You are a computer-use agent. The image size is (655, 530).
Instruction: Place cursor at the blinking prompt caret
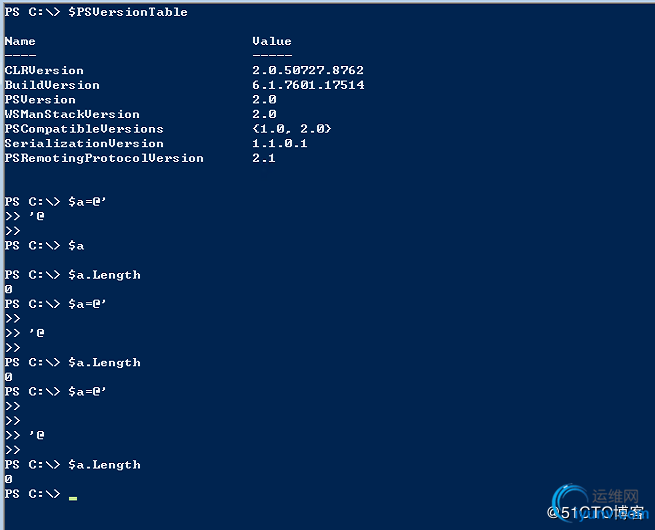pos(73,496)
